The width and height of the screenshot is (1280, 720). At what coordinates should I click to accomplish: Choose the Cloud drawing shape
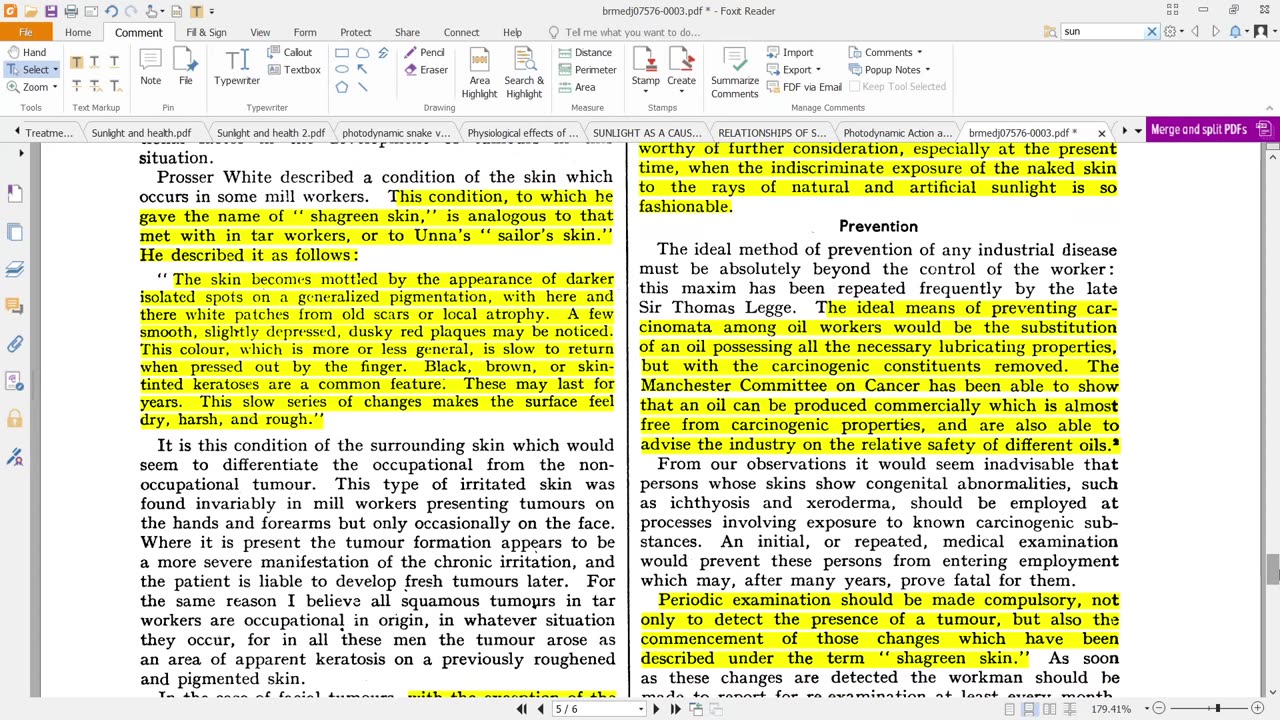click(362, 52)
